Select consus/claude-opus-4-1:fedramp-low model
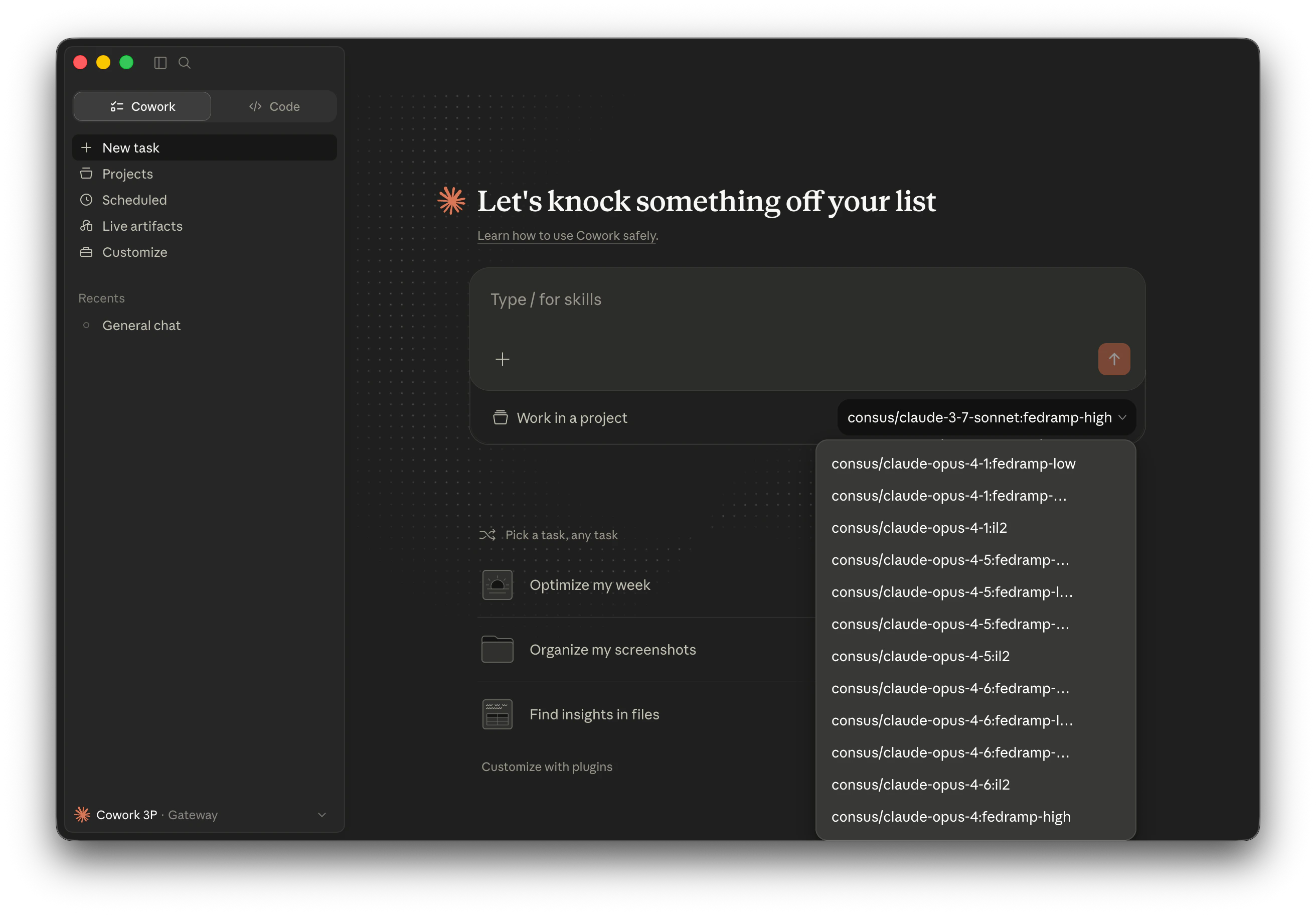The image size is (1316, 915). coord(975,464)
